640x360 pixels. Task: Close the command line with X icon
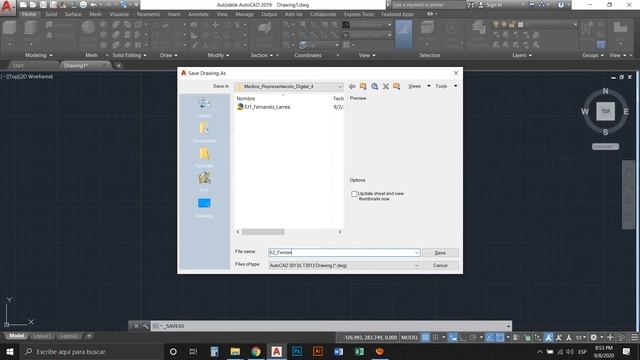point(136,326)
